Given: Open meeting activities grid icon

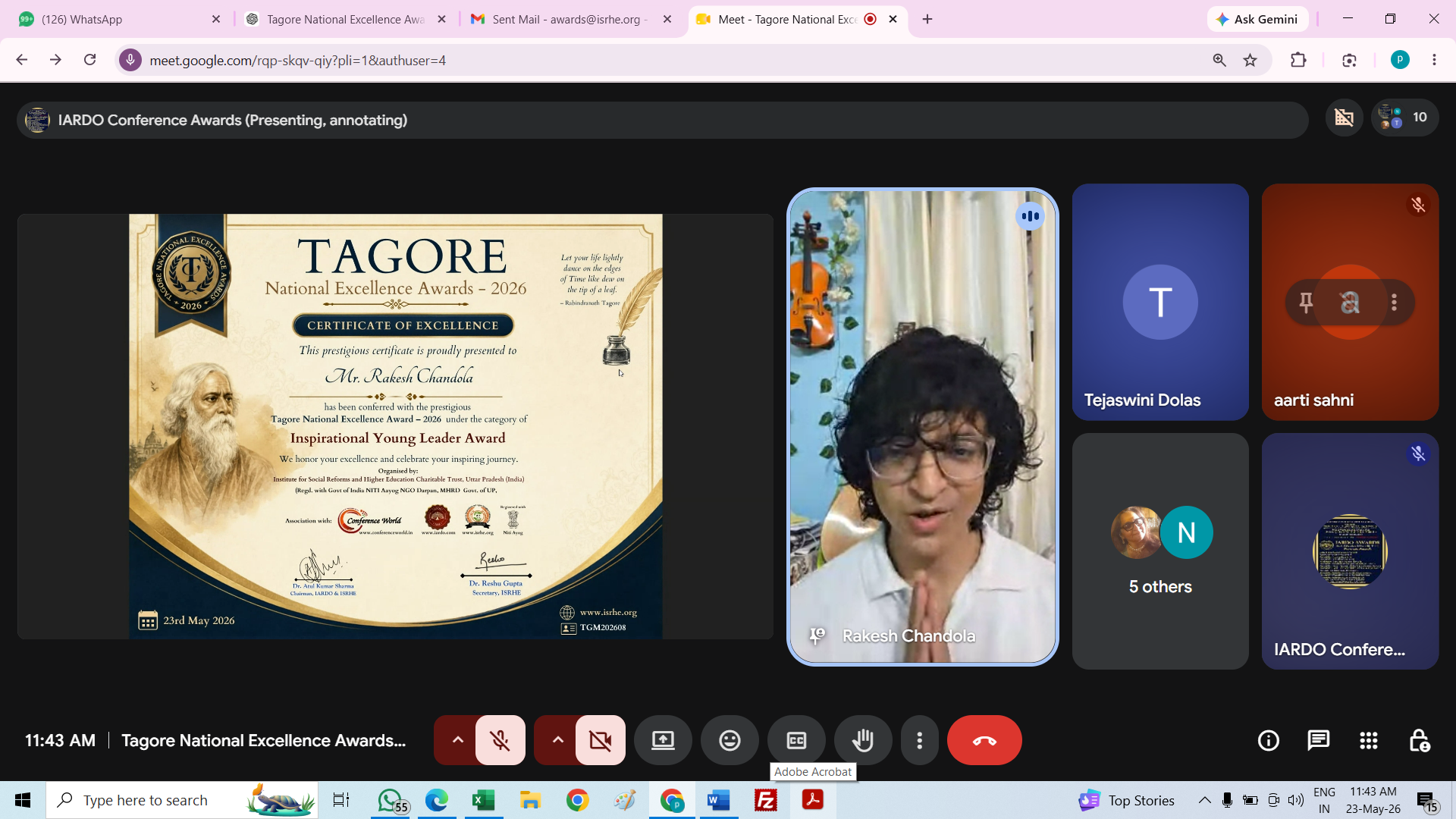Looking at the screenshot, I should point(1368,740).
